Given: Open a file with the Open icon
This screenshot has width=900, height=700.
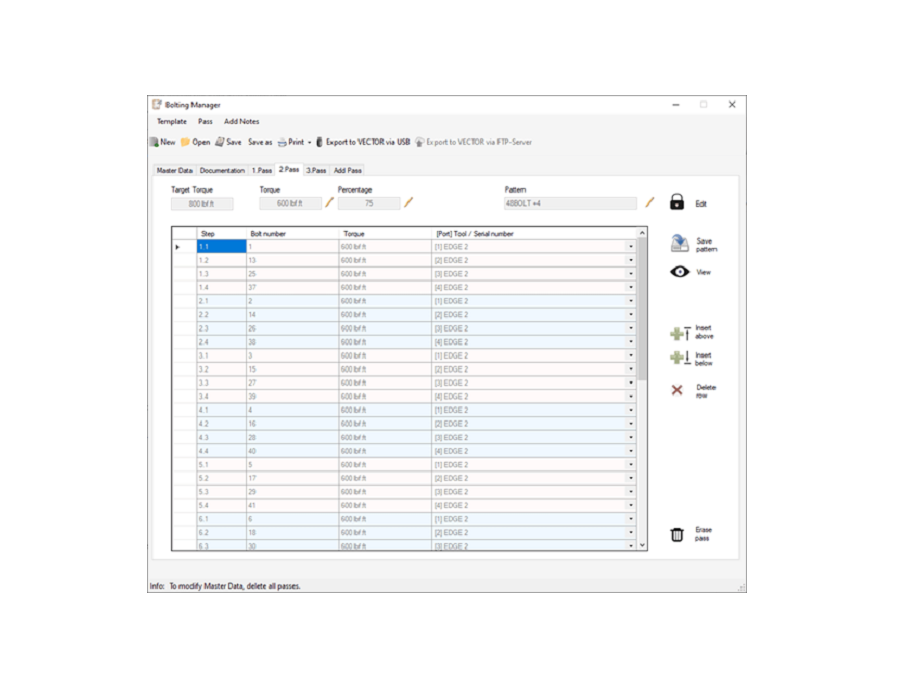Looking at the screenshot, I should coord(186,142).
